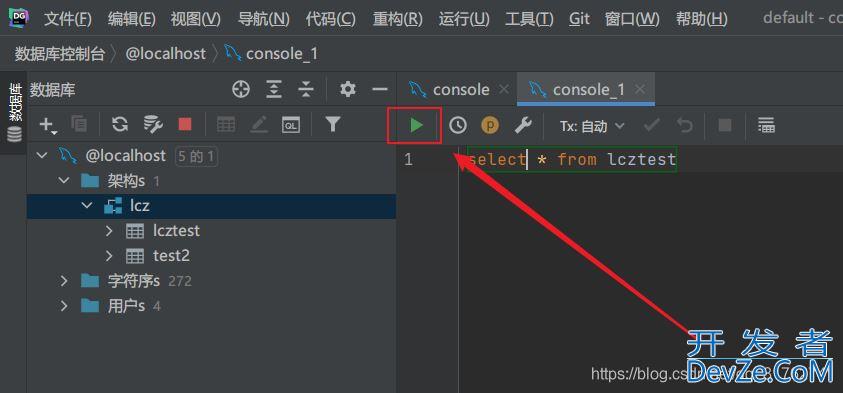Click console_1 breadcrumb

(x=272, y=54)
